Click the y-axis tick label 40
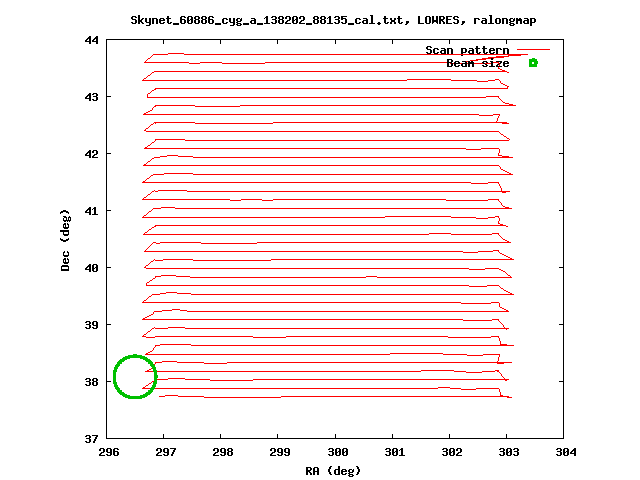 point(92,268)
